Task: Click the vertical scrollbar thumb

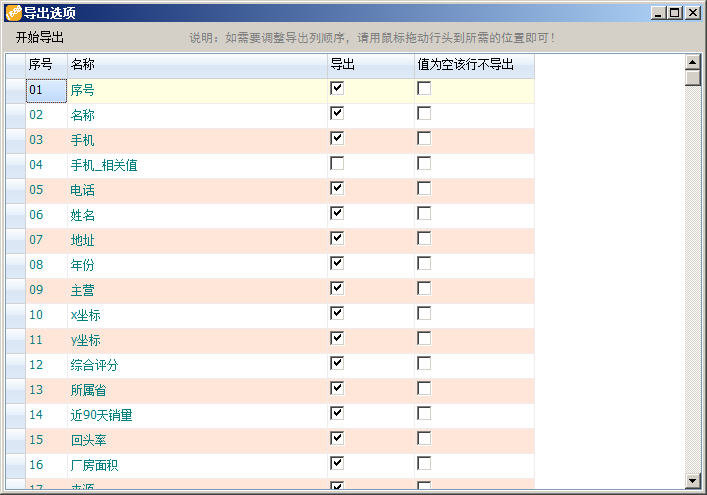Action: (692, 79)
